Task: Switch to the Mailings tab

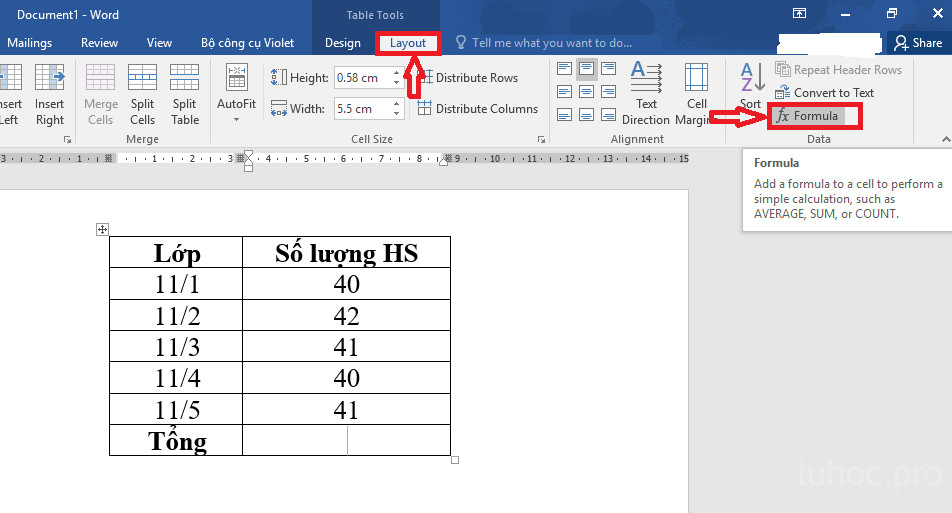Action: click(29, 43)
